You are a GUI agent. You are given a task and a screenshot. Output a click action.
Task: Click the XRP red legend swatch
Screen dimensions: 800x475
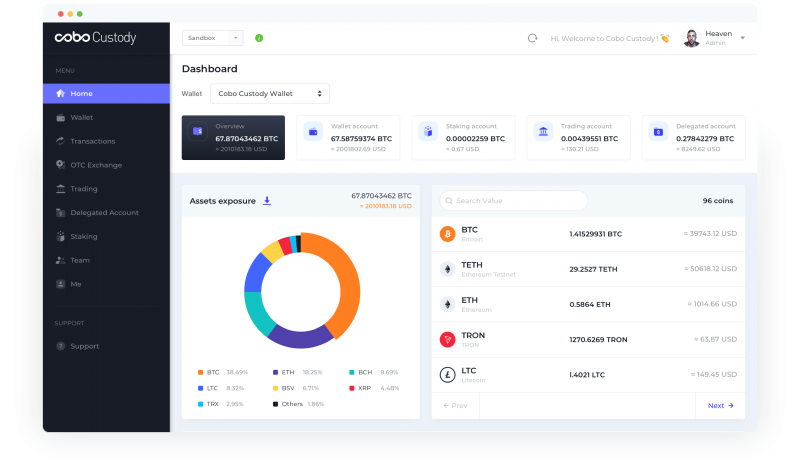[x=352, y=388]
